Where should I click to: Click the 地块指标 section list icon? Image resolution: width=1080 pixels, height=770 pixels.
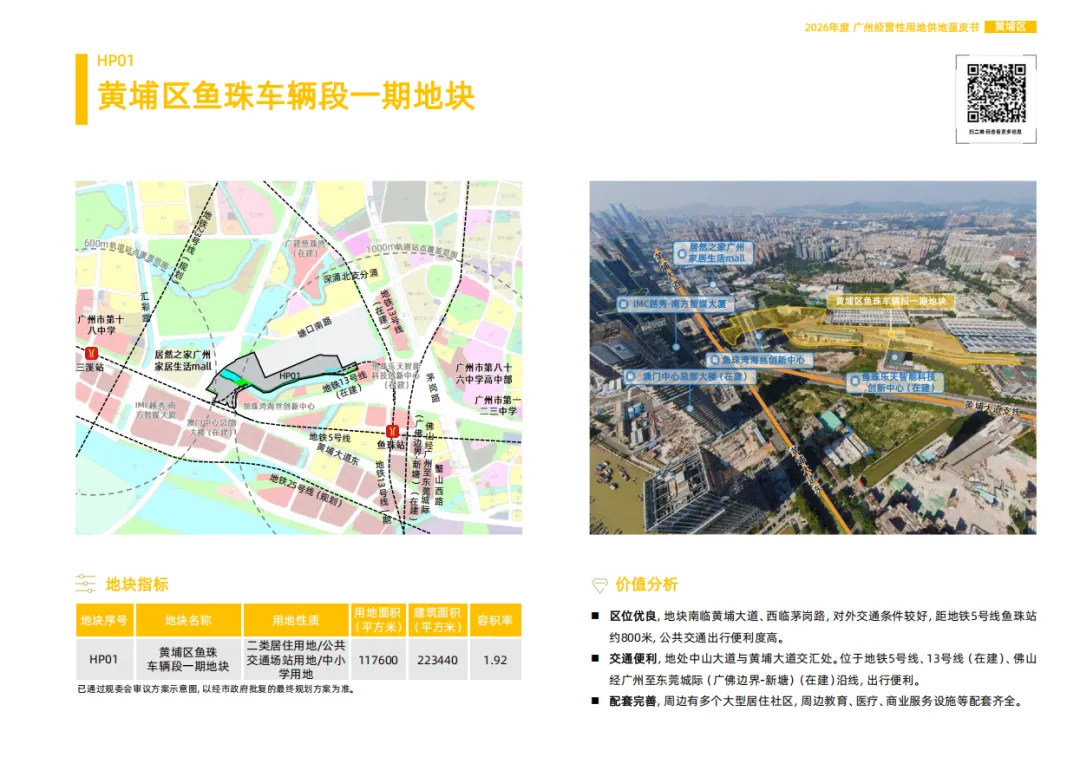(85, 583)
